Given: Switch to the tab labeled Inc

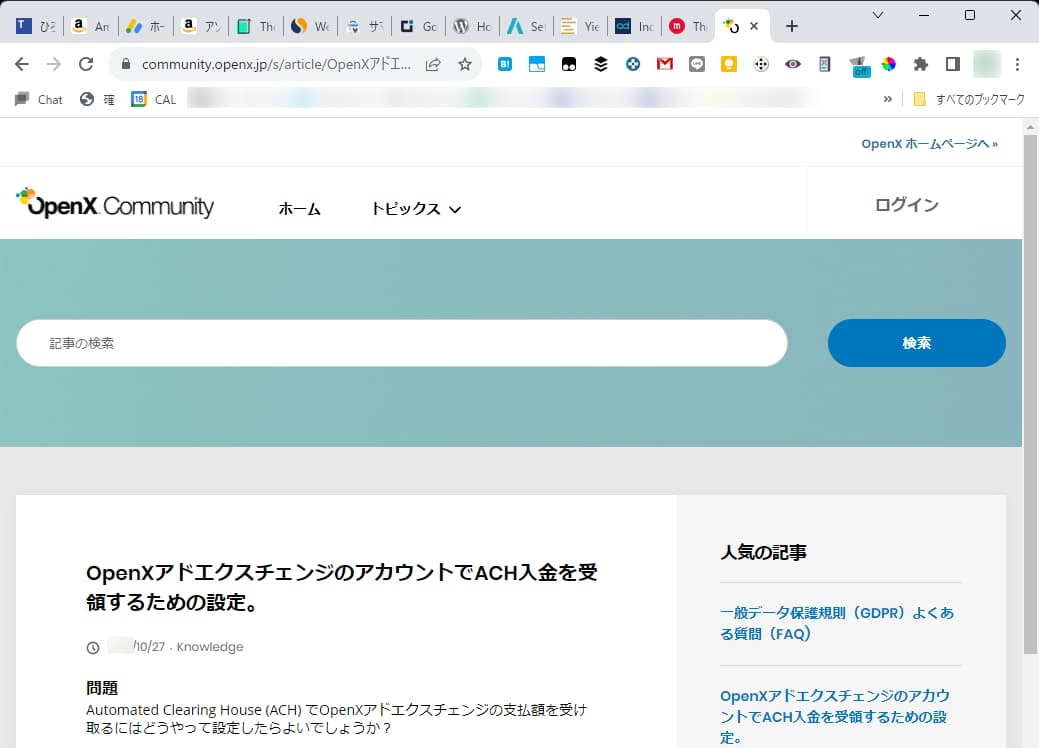Looking at the screenshot, I should 635,27.
